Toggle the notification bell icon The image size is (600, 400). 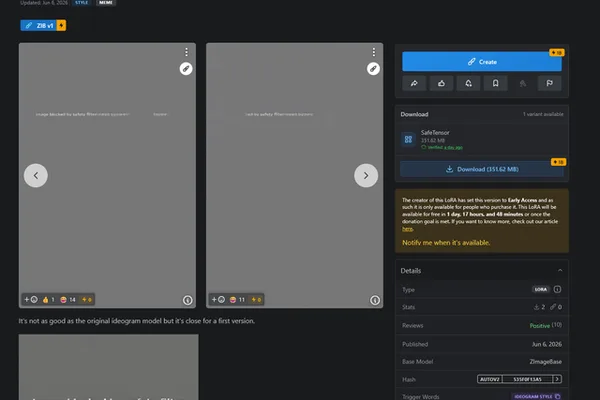(468, 83)
